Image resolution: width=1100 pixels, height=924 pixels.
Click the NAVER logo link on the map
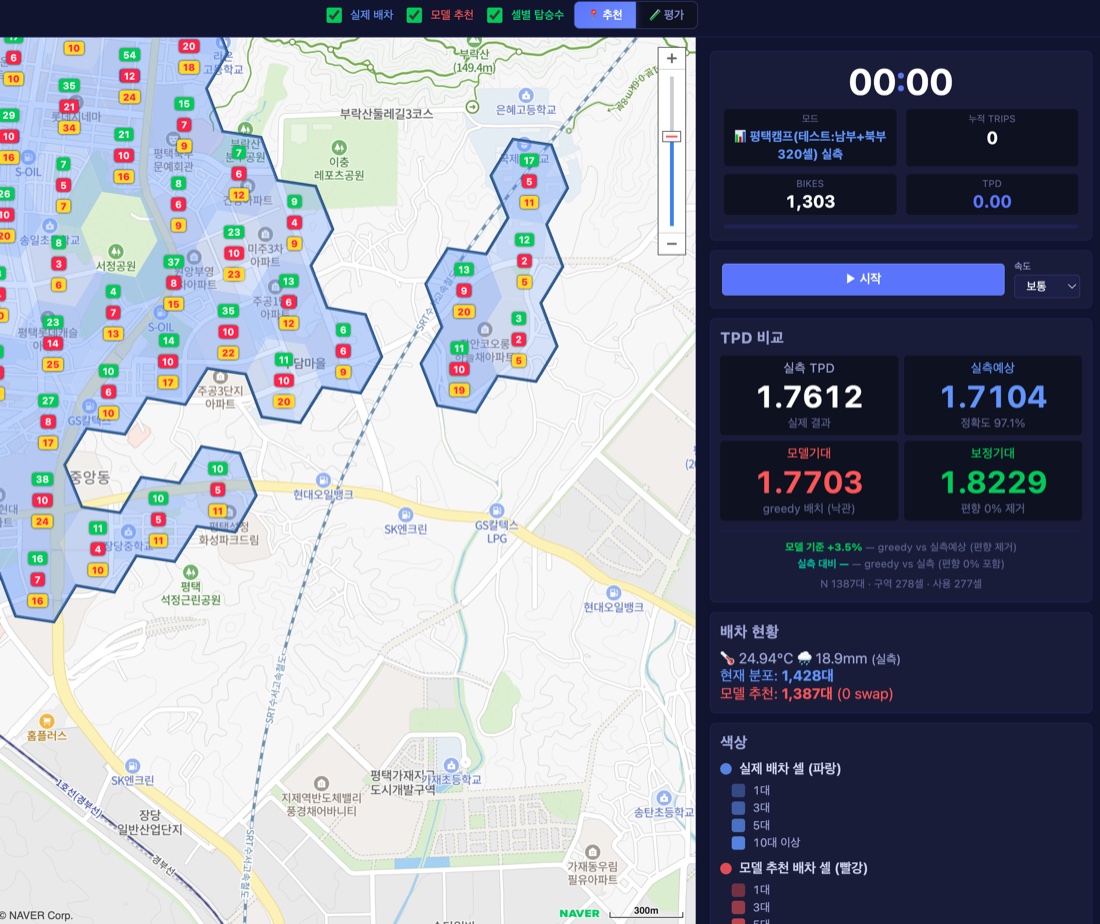[x=579, y=913]
